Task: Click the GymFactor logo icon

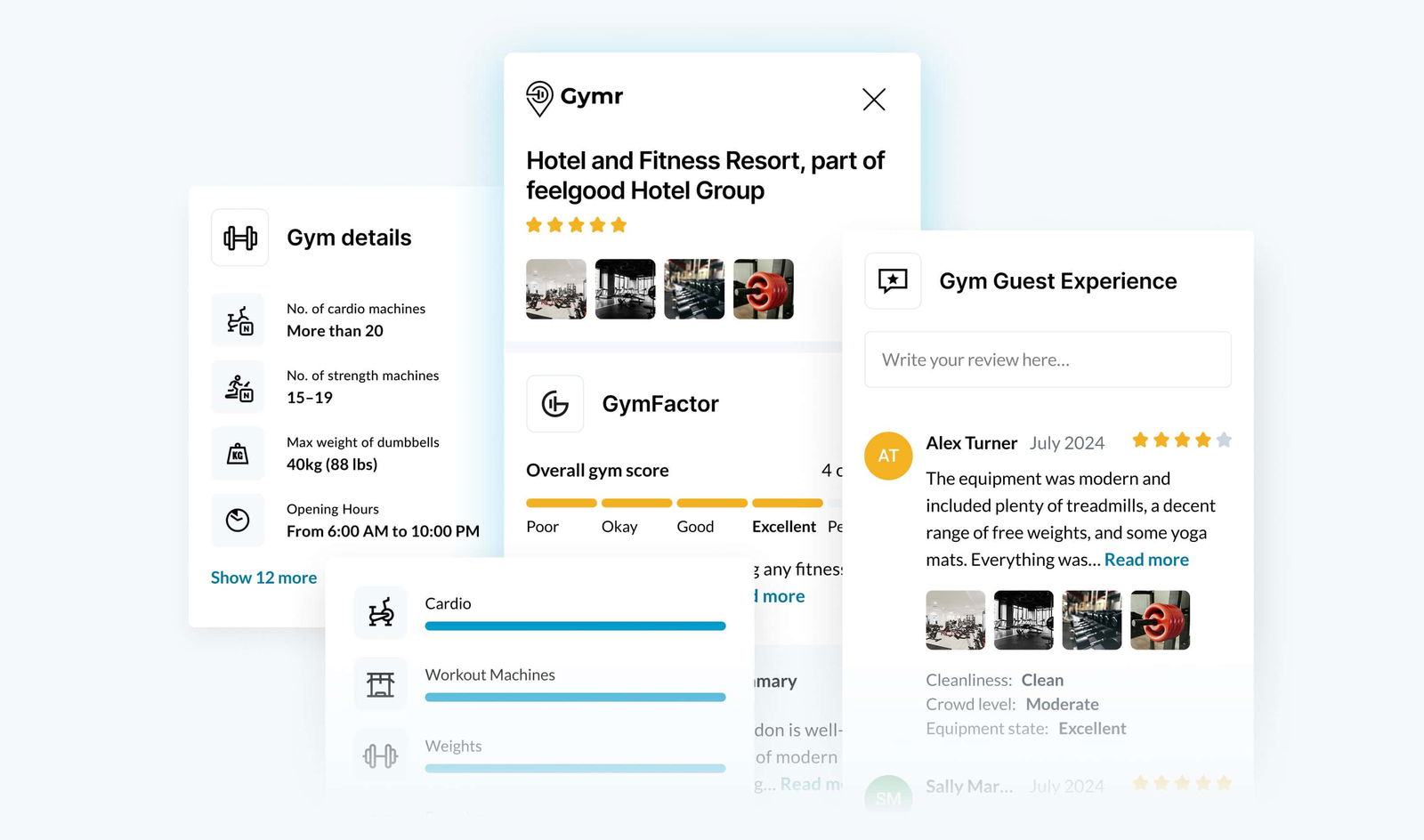Action: click(x=555, y=404)
